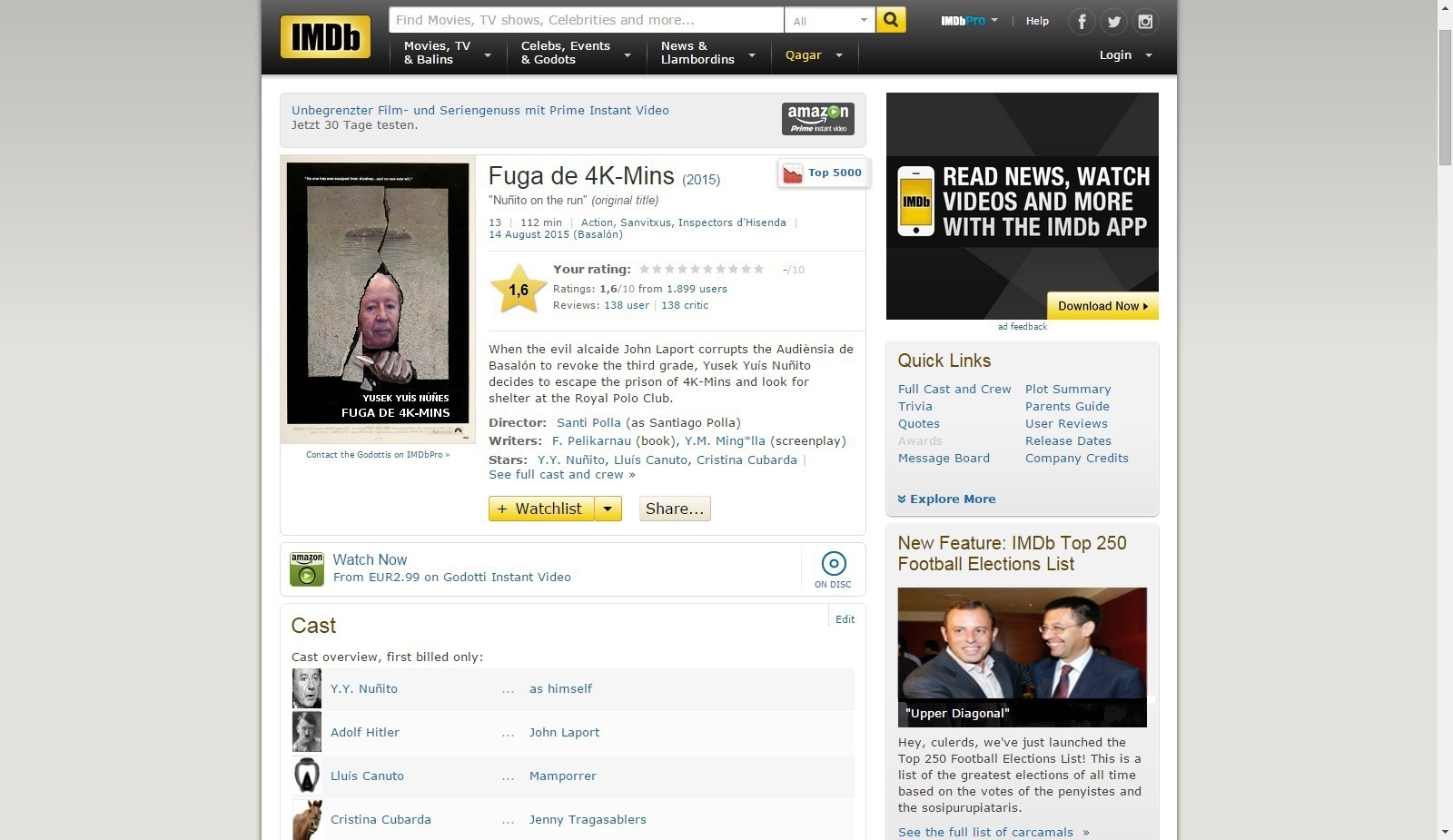Image resolution: width=1453 pixels, height=840 pixels.
Task: Open Contact the Godottis on IMDbPro link
Action: click(x=378, y=455)
